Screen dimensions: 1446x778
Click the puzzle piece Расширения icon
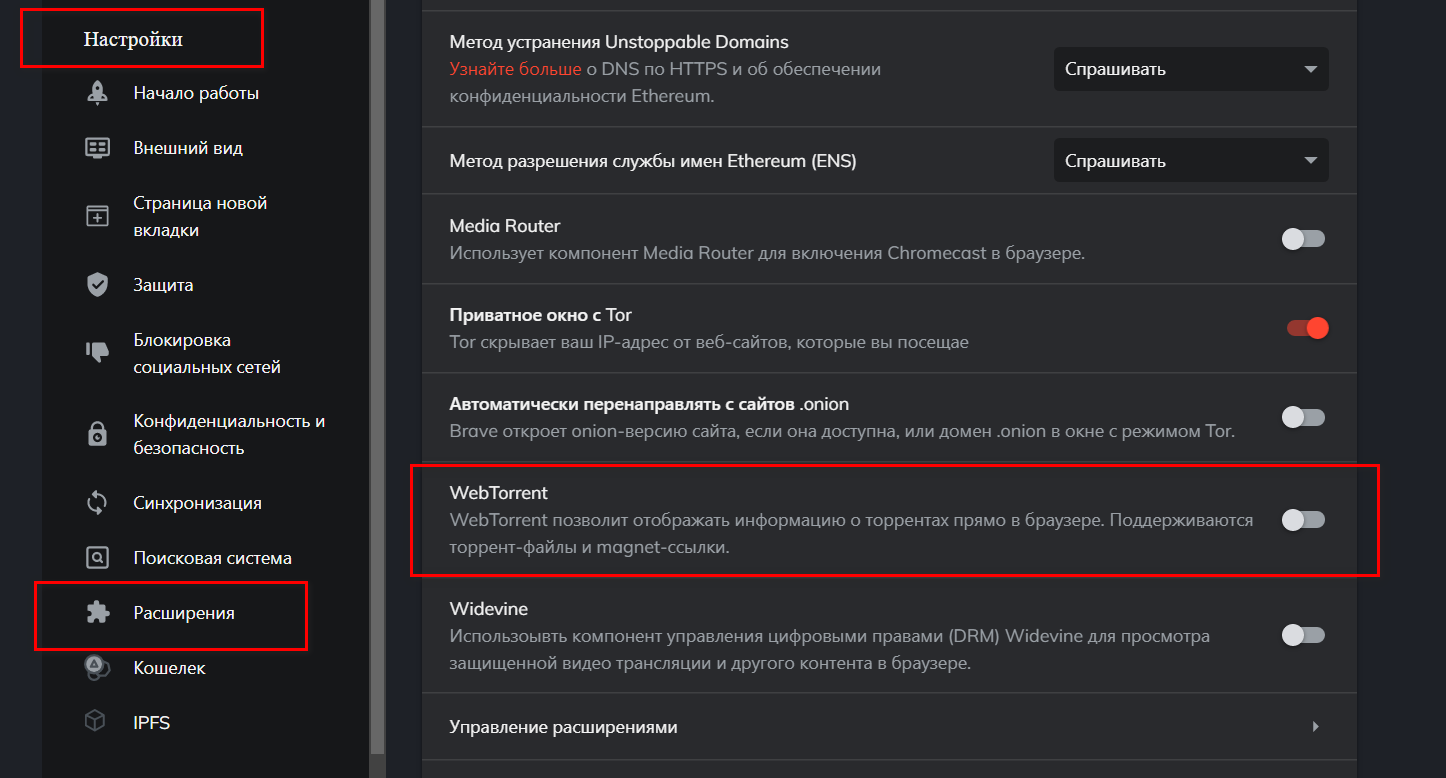point(97,613)
